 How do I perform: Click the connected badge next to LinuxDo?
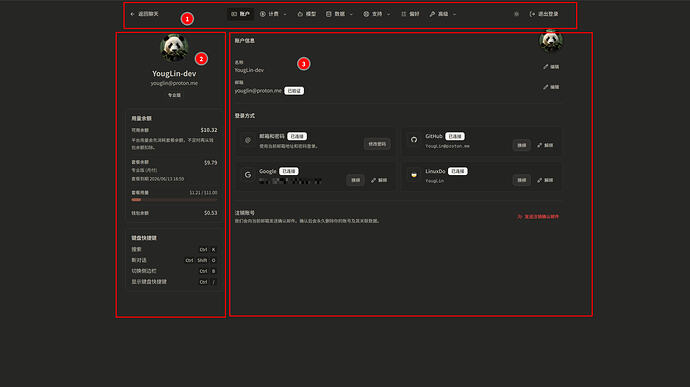(x=458, y=171)
